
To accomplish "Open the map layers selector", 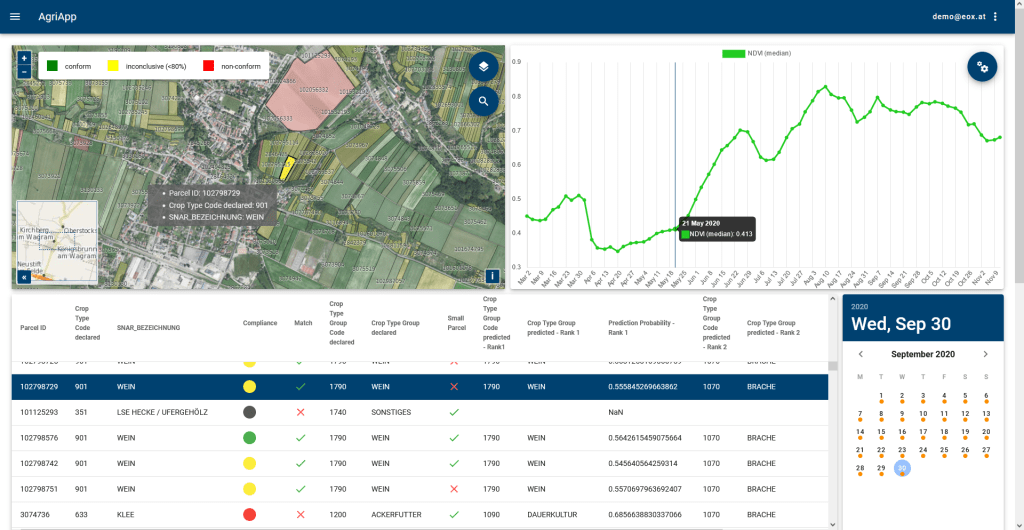I will 483,67.
